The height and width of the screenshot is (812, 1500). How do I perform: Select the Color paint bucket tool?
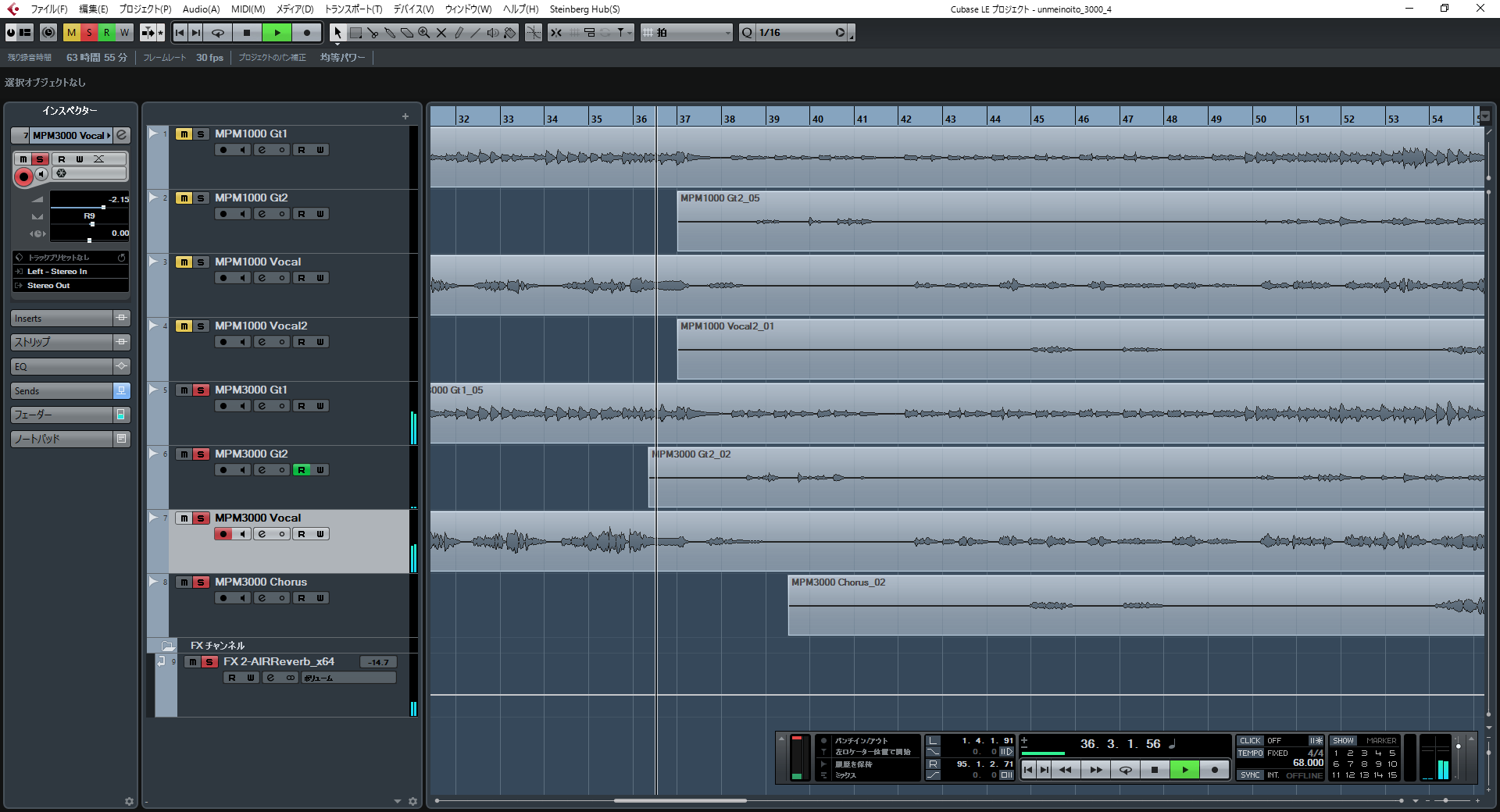[x=510, y=33]
